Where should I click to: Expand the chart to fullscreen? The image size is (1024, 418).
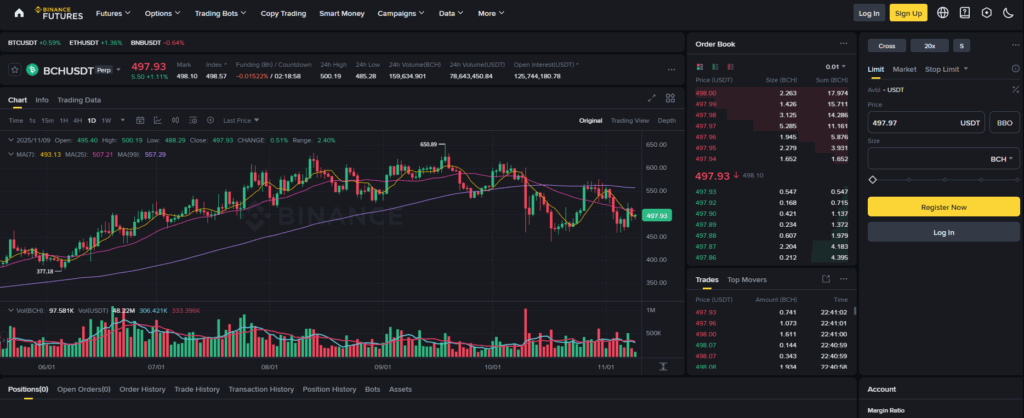pos(652,98)
